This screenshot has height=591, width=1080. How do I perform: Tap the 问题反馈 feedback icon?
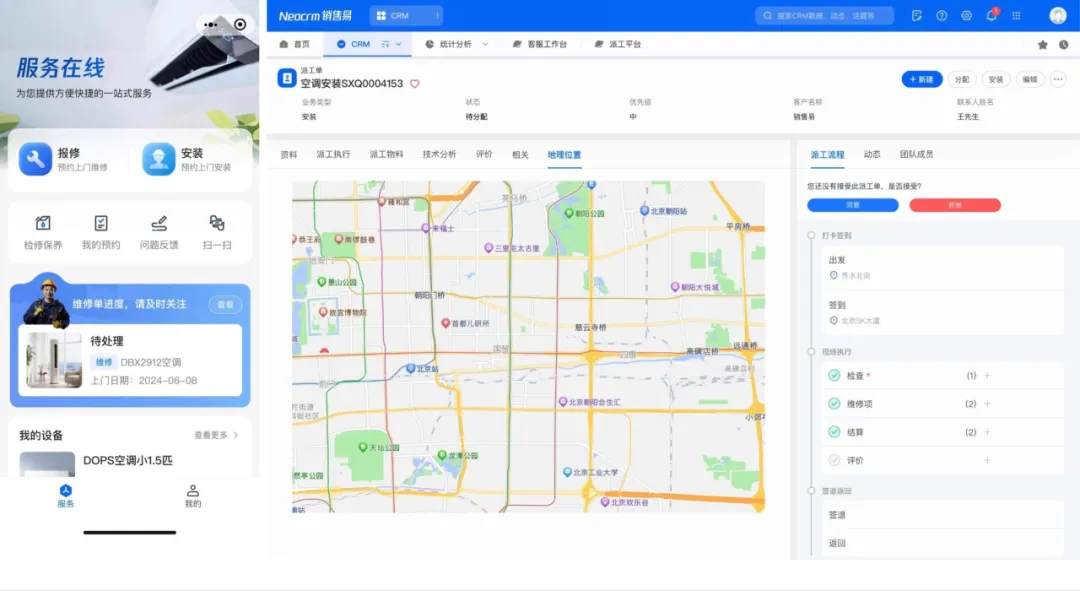[x=159, y=223]
